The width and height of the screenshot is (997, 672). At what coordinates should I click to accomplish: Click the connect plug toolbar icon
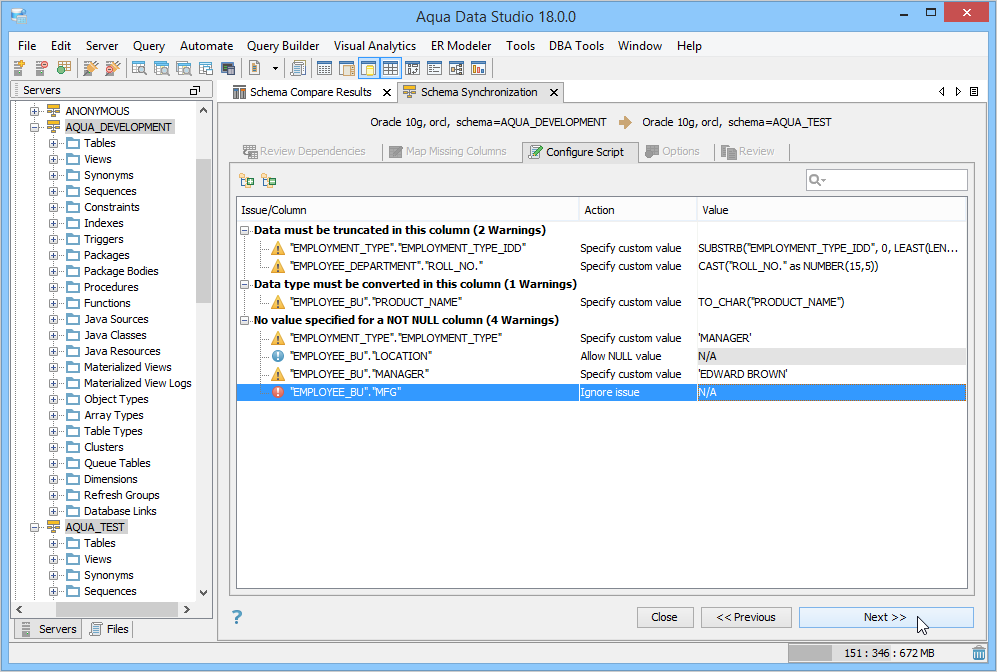[x=91, y=68]
